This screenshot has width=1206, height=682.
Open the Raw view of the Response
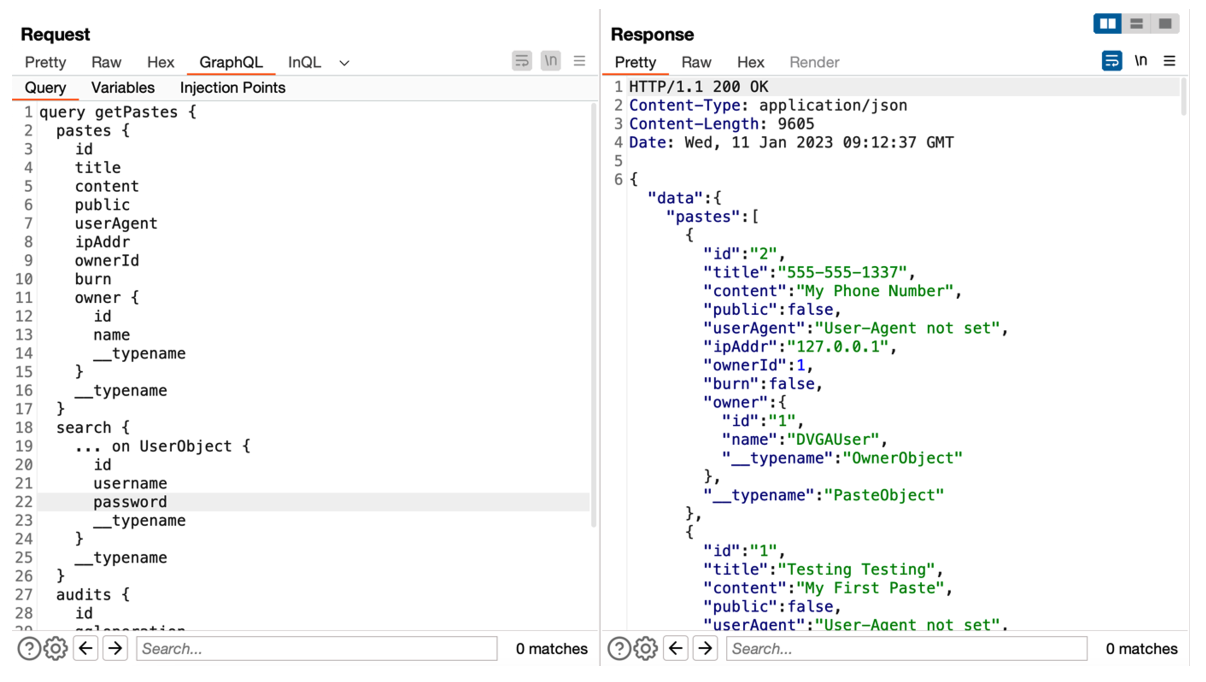[x=696, y=62]
